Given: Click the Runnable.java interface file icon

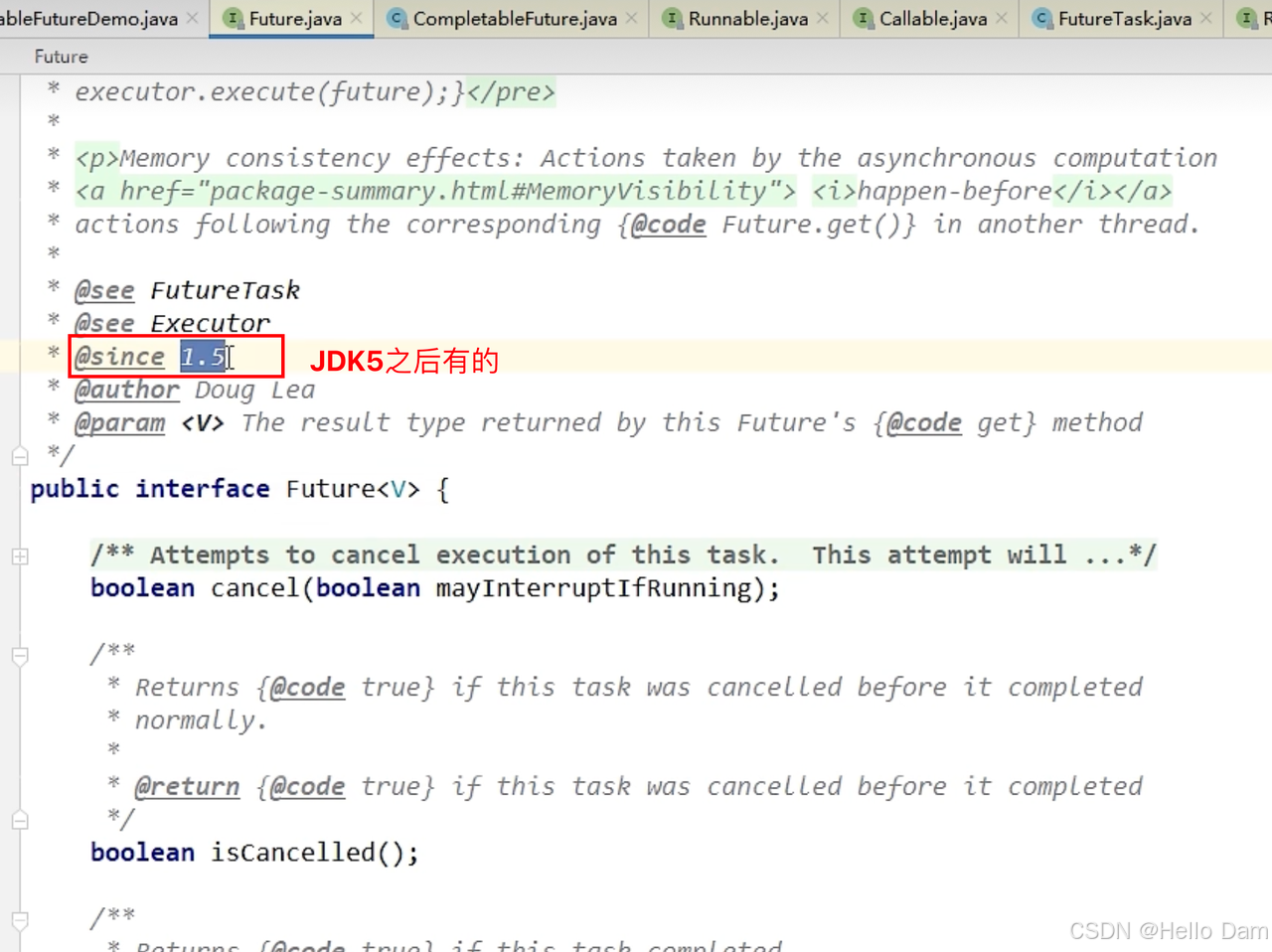Looking at the screenshot, I should tap(672, 18).
